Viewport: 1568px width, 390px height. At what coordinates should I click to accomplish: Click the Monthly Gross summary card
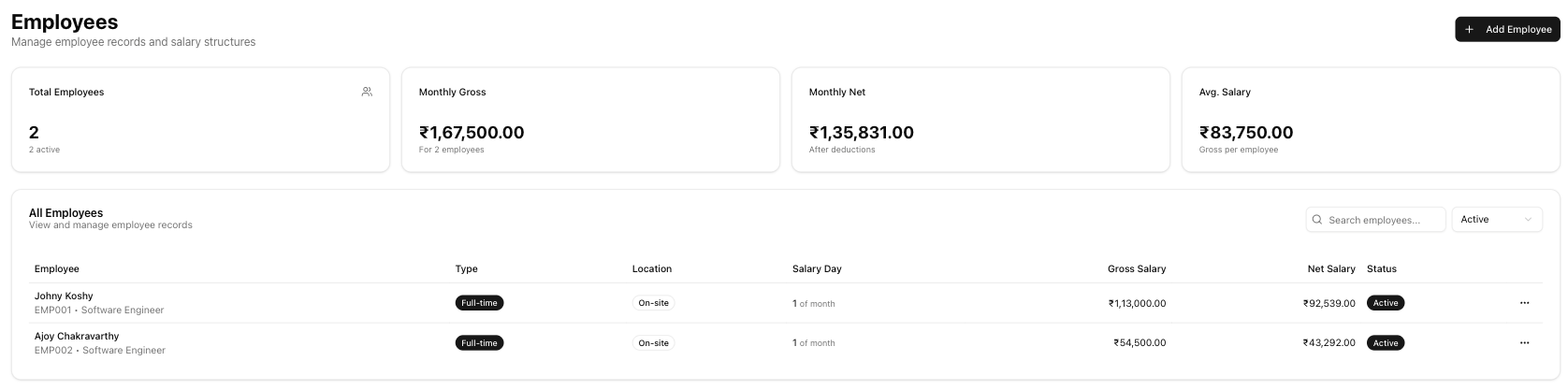[590, 120]
